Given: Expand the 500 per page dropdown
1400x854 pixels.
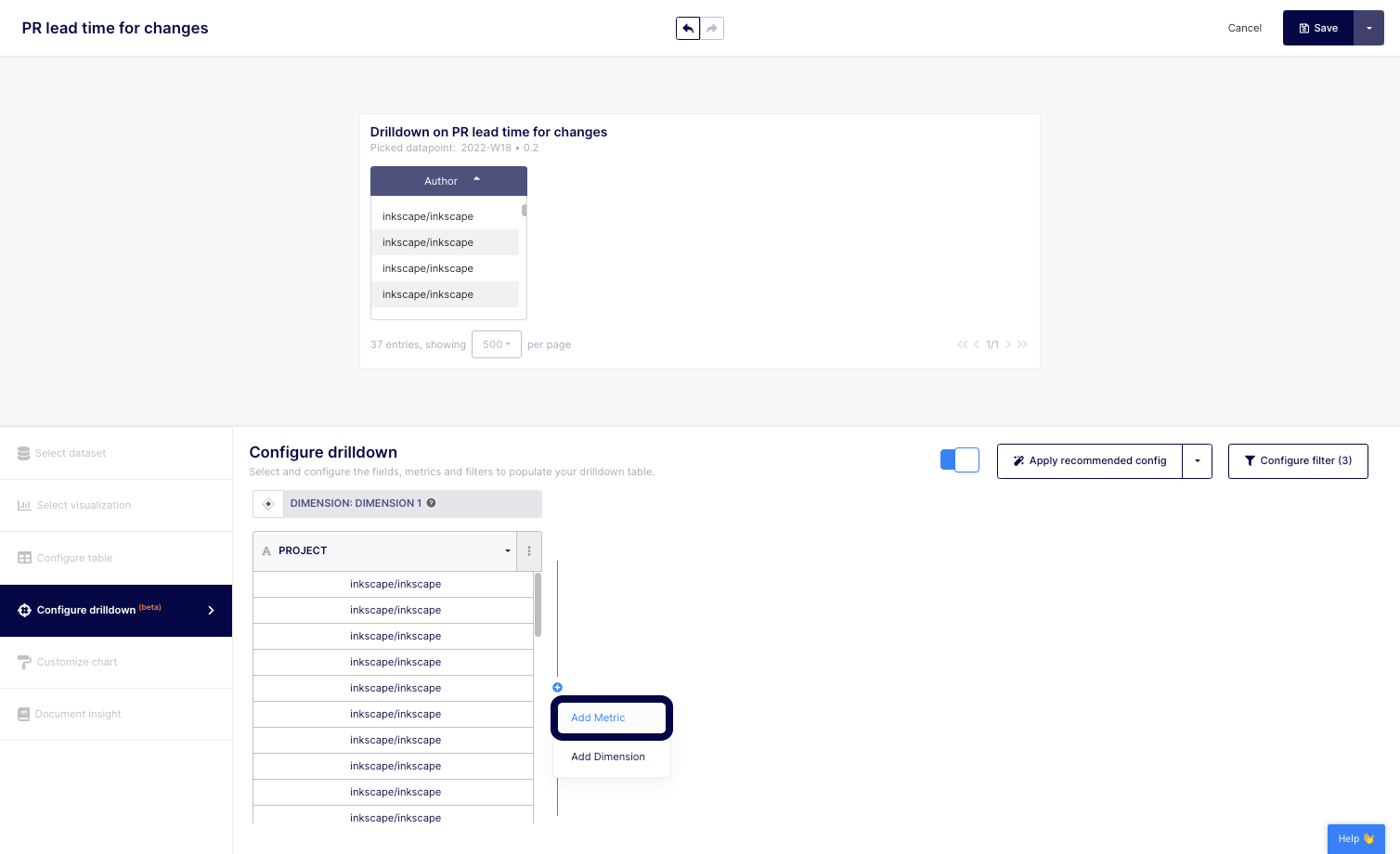Looking at the screenshot, I should [496, 344].
